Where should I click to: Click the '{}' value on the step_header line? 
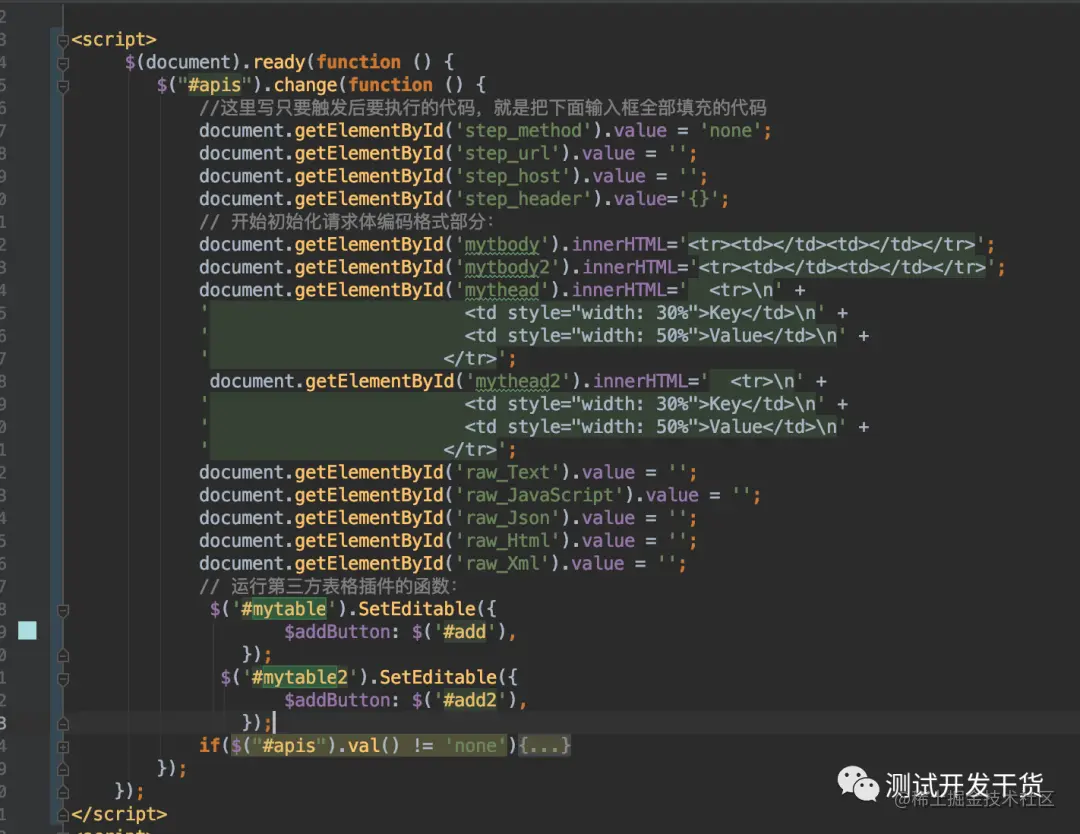[x=698, y=198]
